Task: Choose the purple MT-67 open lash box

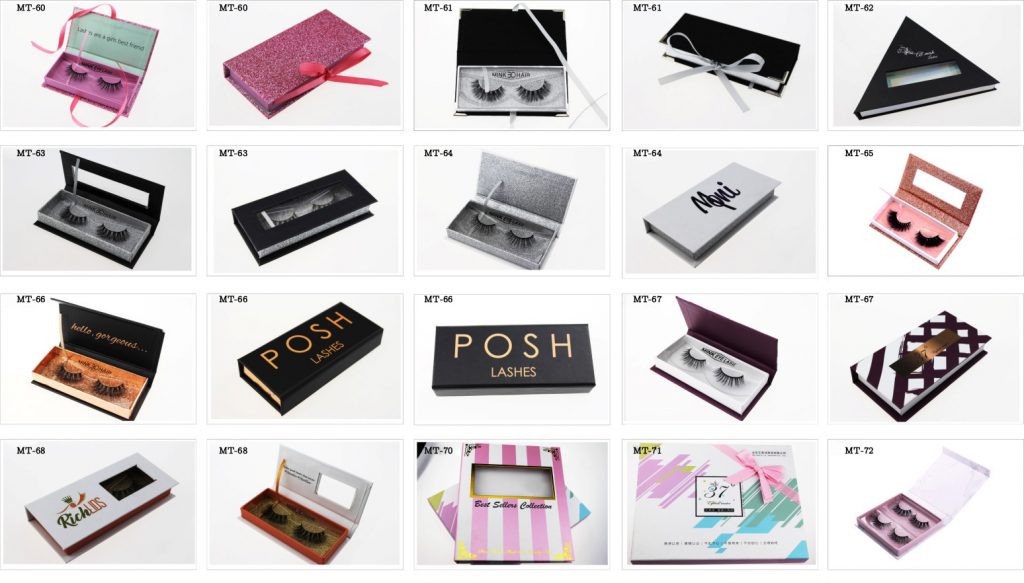Action: [x=719, y=358]
